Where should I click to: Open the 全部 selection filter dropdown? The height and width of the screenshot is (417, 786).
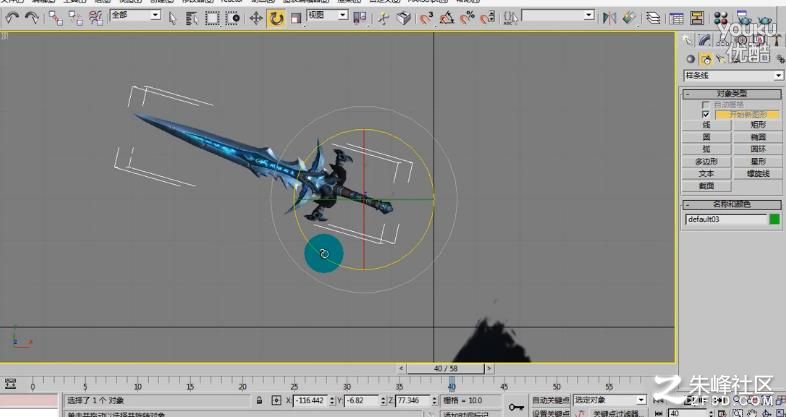point(135,16)
